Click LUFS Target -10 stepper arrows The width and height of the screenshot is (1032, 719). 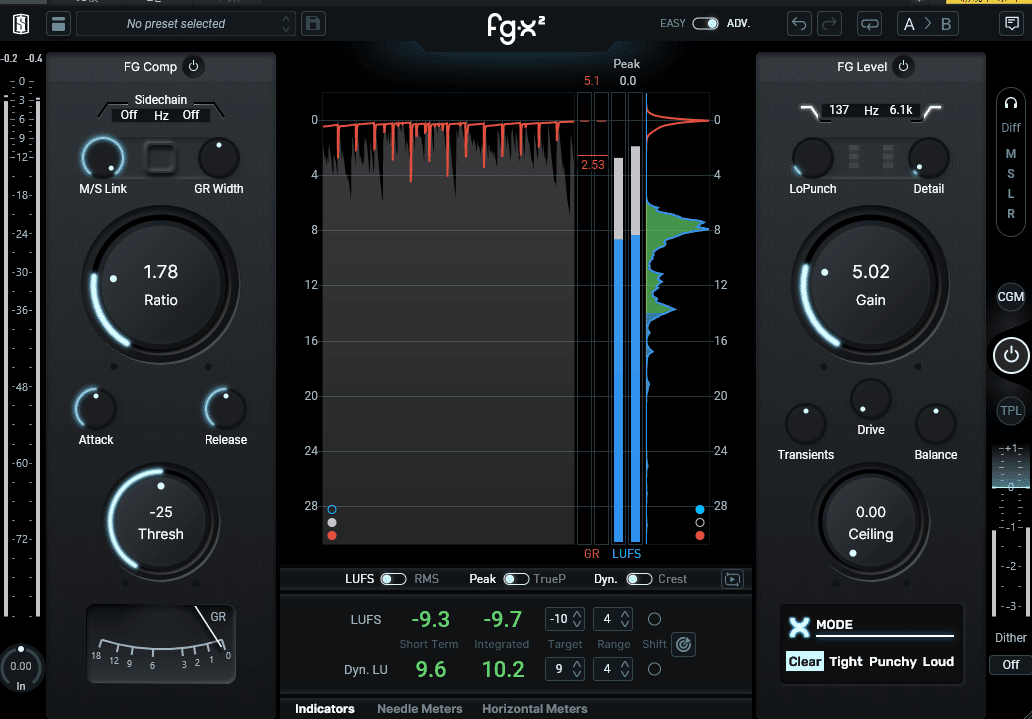[x=577, y=619]
